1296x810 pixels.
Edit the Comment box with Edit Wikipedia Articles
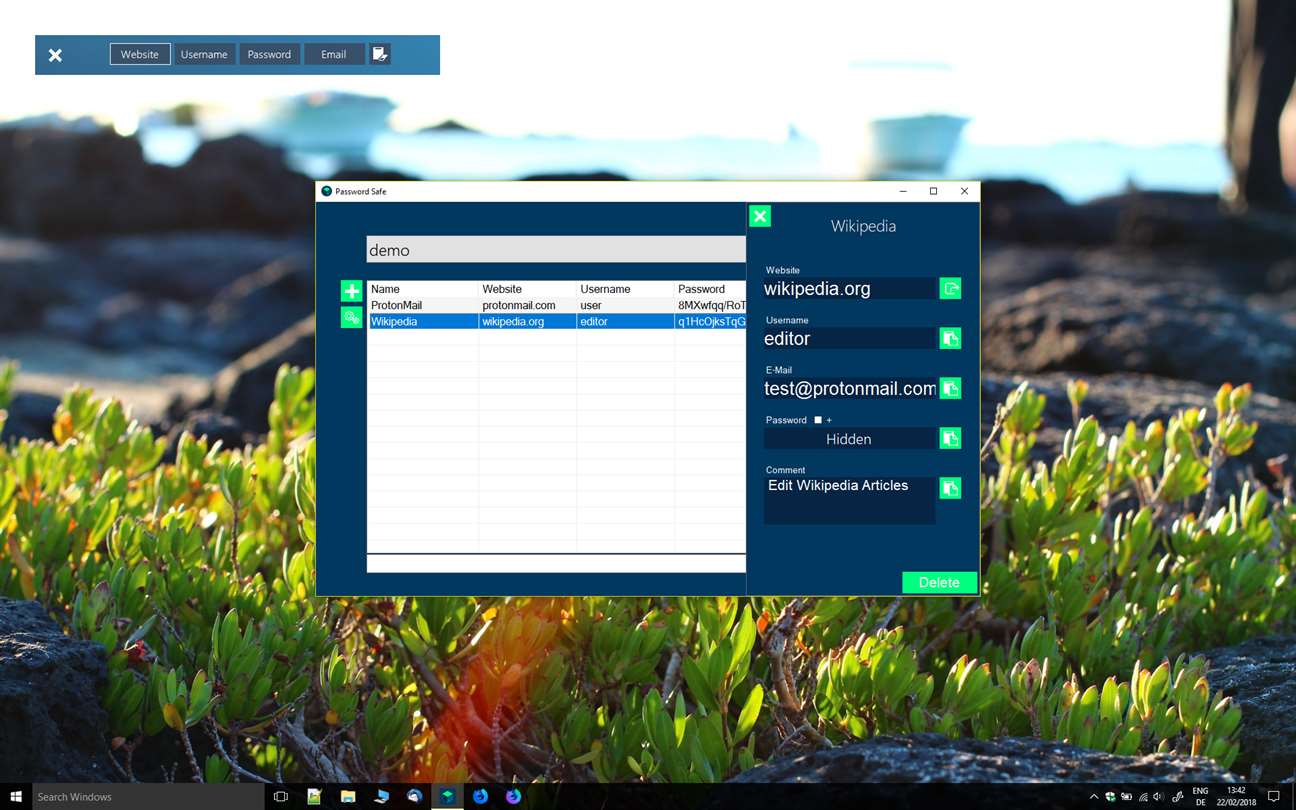pyautogui.click(x=849, y=500)
